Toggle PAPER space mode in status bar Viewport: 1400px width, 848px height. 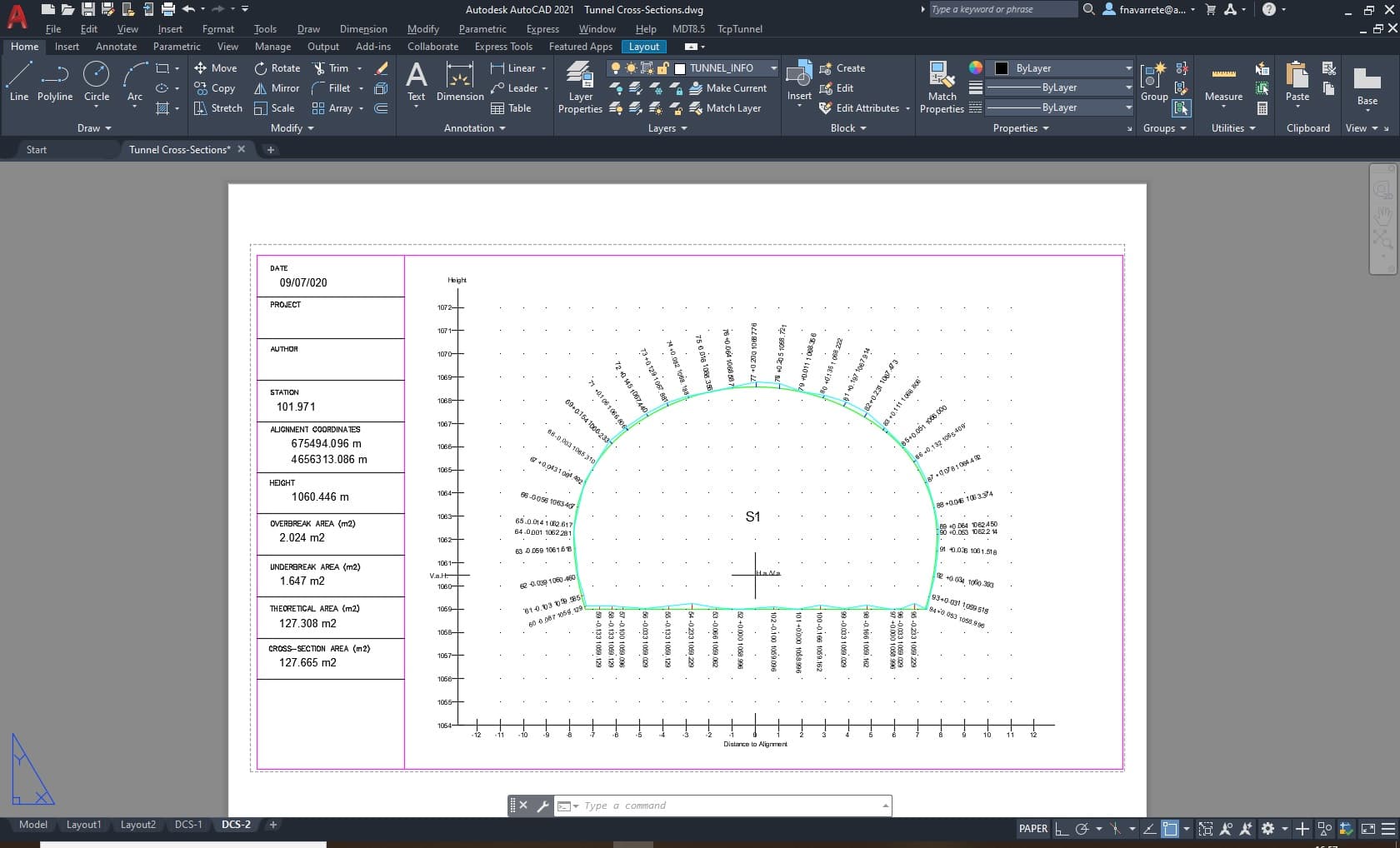pos(1033,829)
